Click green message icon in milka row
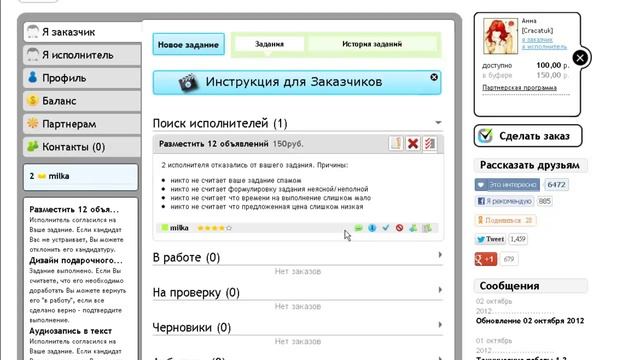 358,228
